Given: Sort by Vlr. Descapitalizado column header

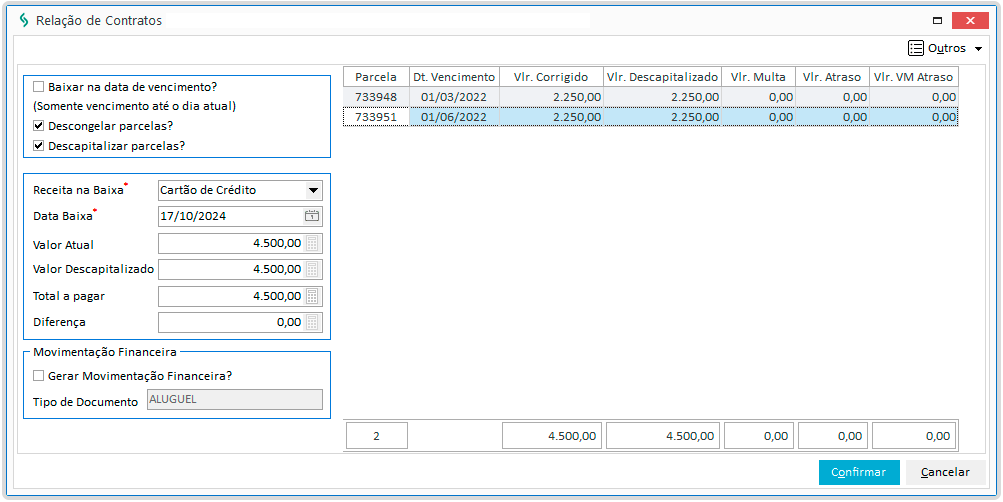Looking at the screenshot, I should point(662,77).
